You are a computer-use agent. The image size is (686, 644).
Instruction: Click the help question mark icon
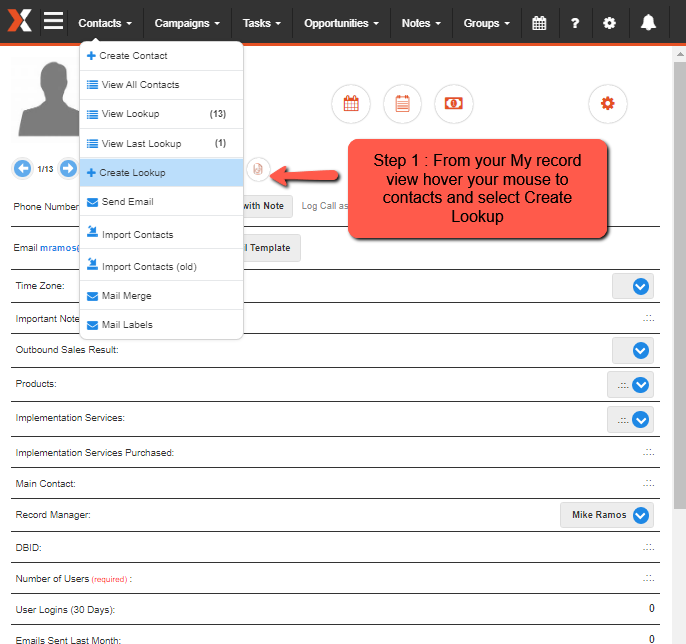click(x=575, y=22)
